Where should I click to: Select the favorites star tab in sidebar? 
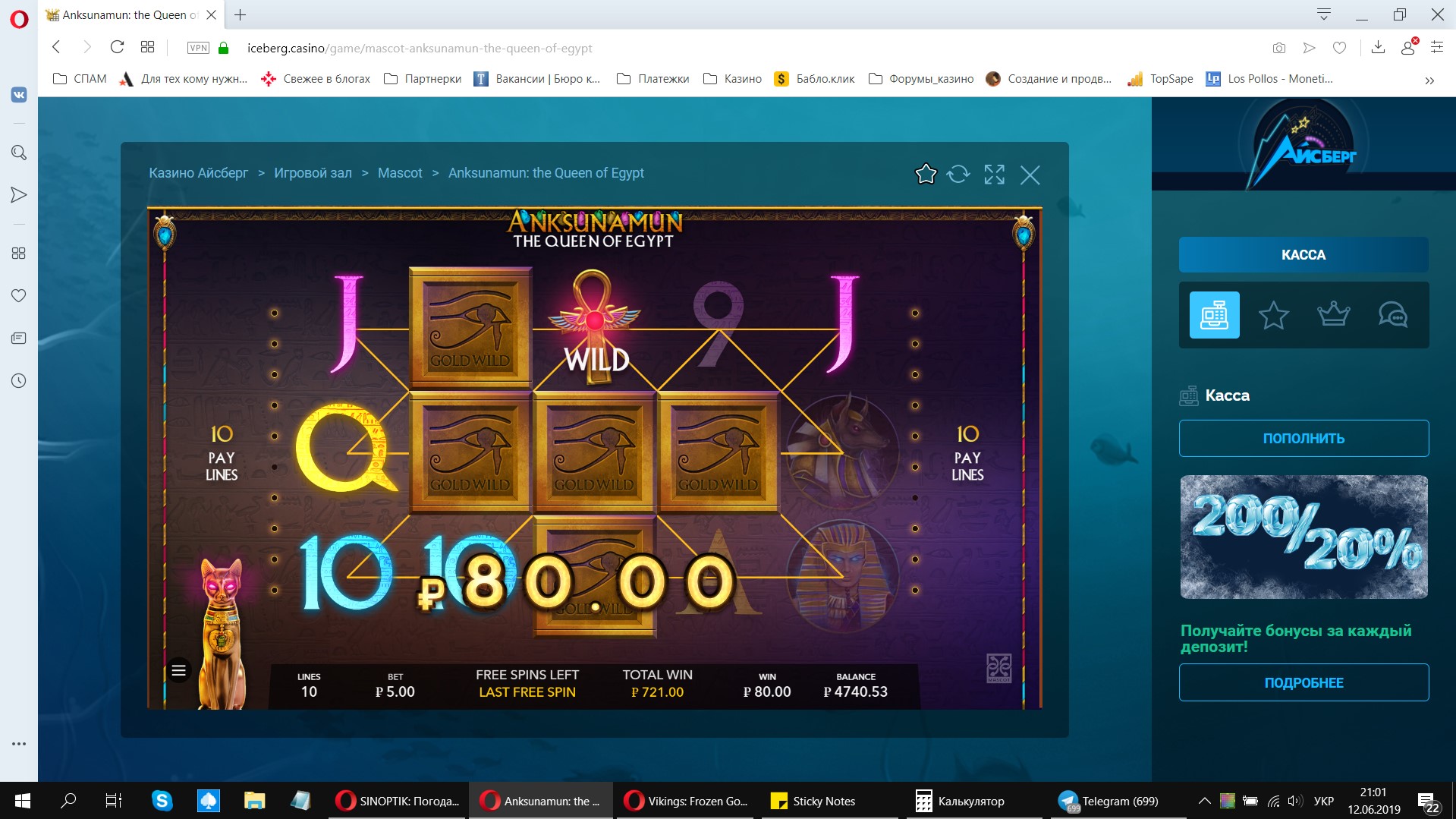[1274, 315]
